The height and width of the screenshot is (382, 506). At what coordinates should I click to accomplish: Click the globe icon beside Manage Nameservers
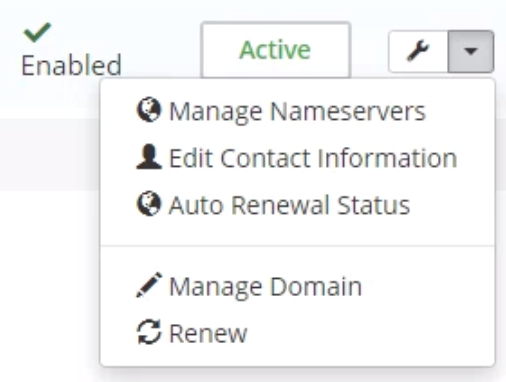[x=149, y=110]
